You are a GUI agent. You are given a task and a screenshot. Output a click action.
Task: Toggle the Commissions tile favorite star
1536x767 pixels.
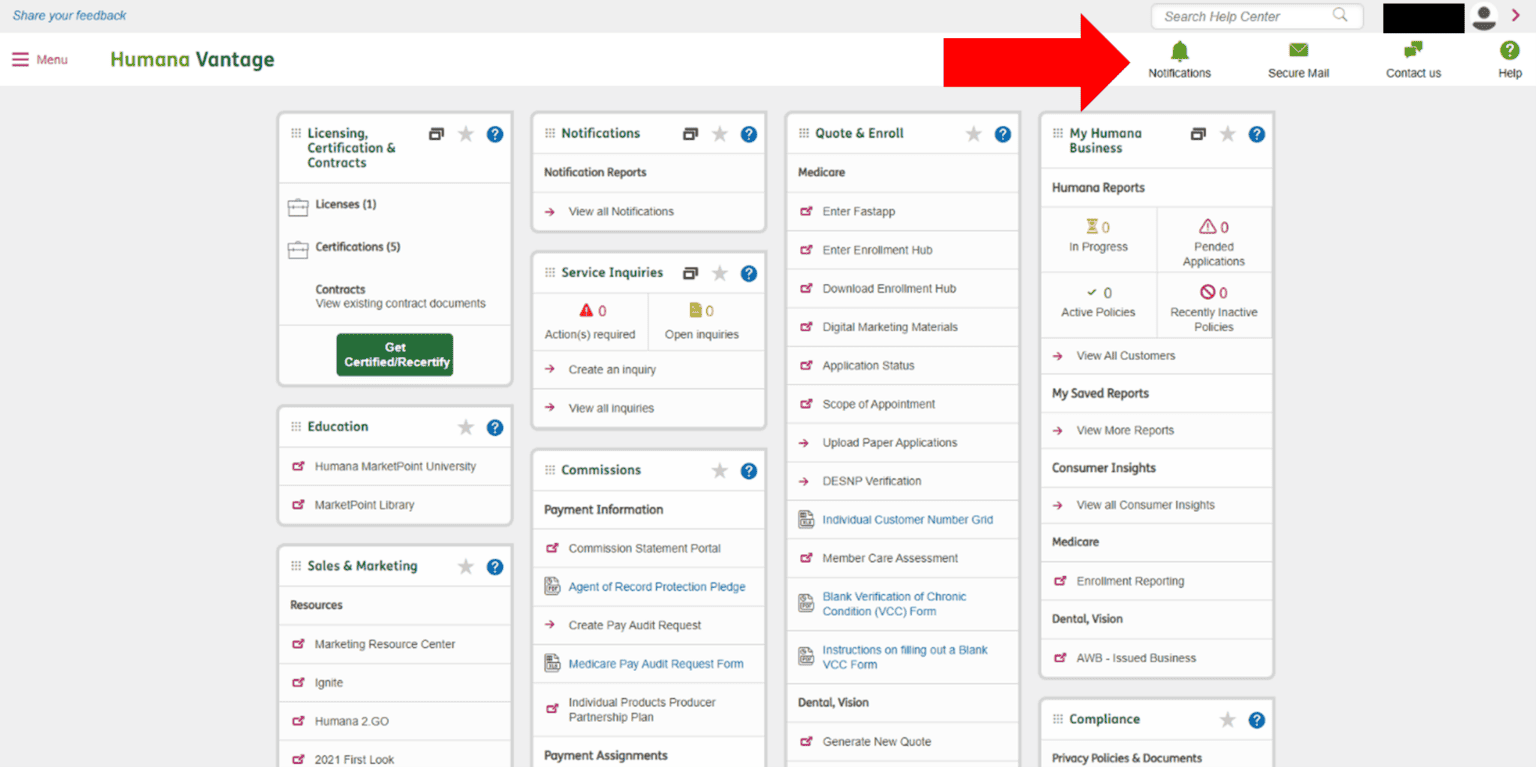coord(718,470)
